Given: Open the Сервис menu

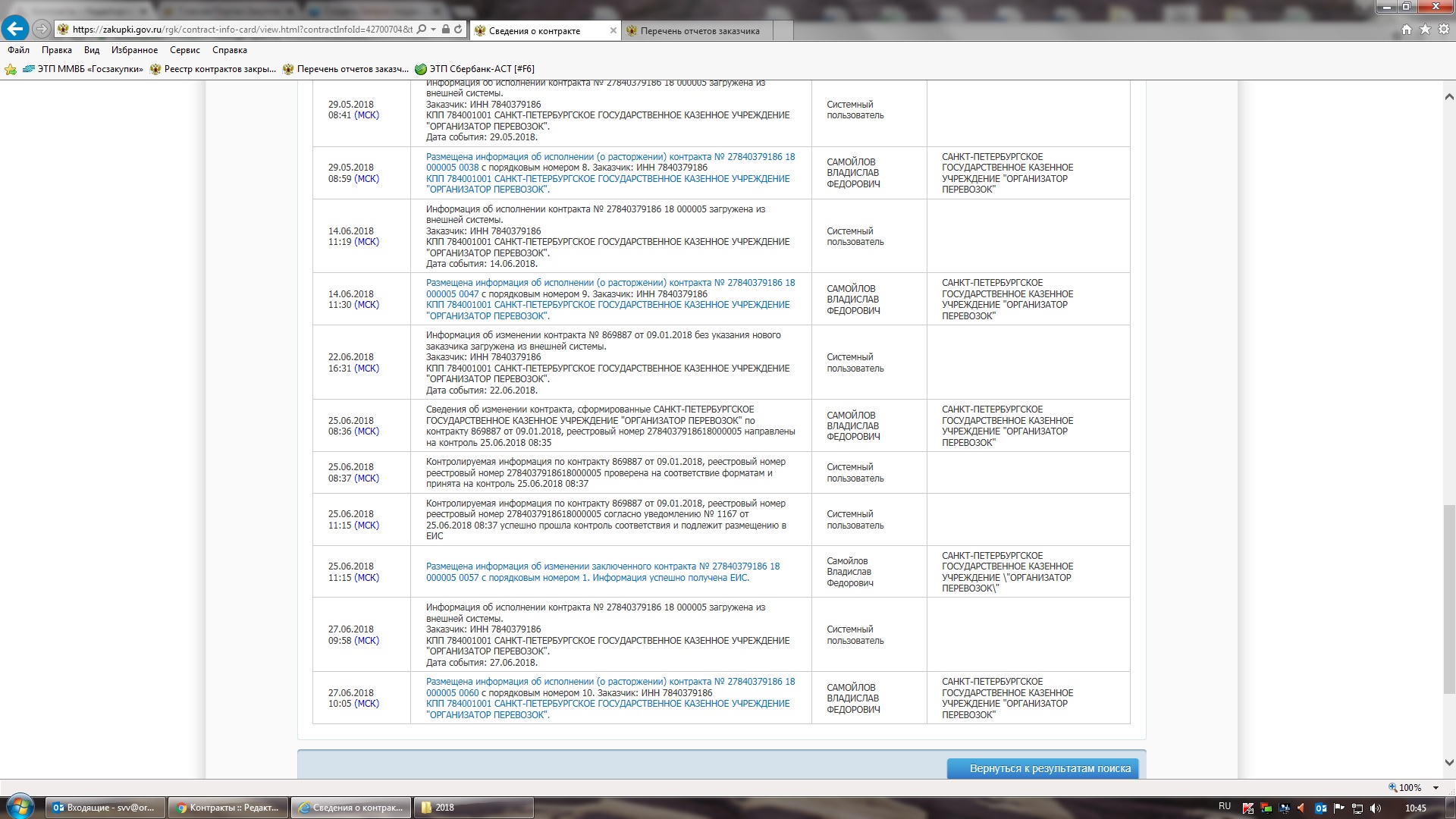Looking at the screenshot, I should (x=184, y=50).
